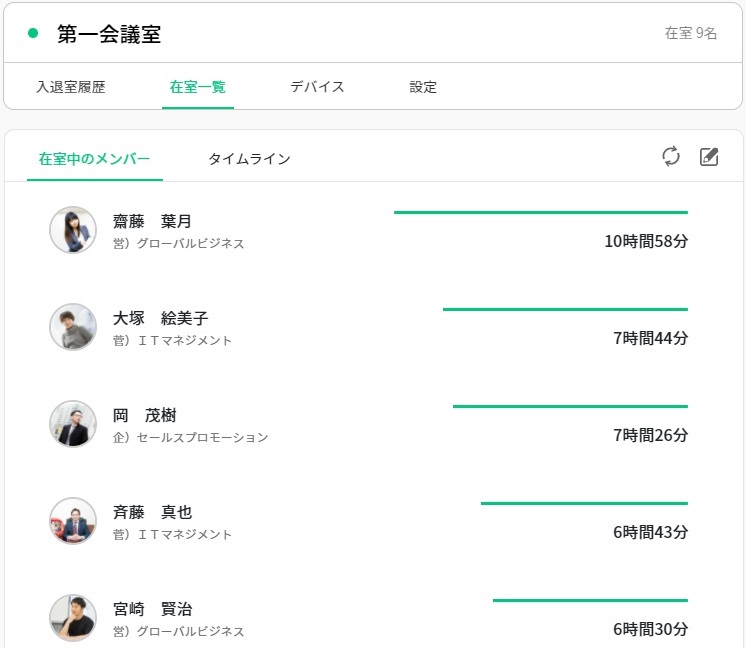Viewport: 746px width, 648px height.
Task: Switch to the 入退室履歴 tab
Action: coord(70,87)
